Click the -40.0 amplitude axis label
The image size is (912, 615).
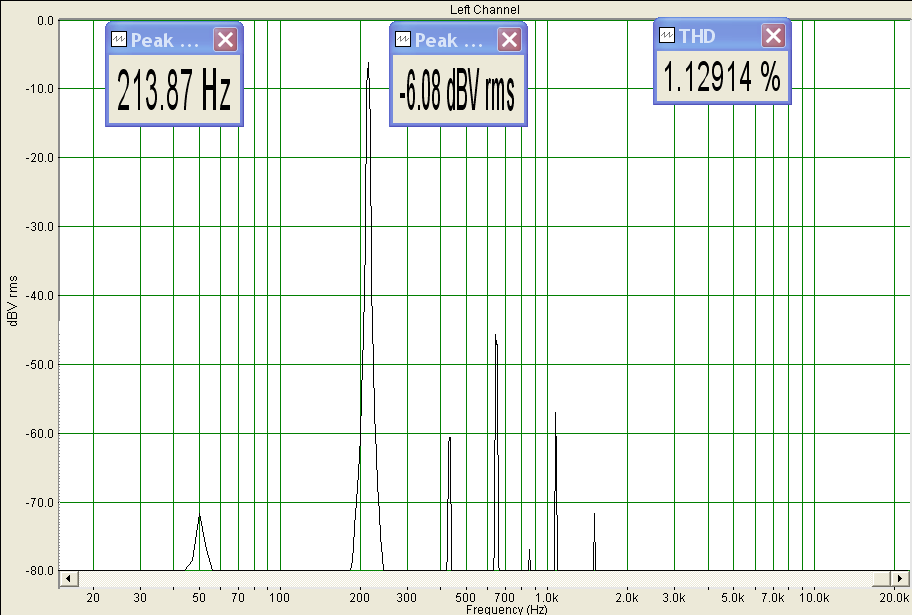(40, 296)
